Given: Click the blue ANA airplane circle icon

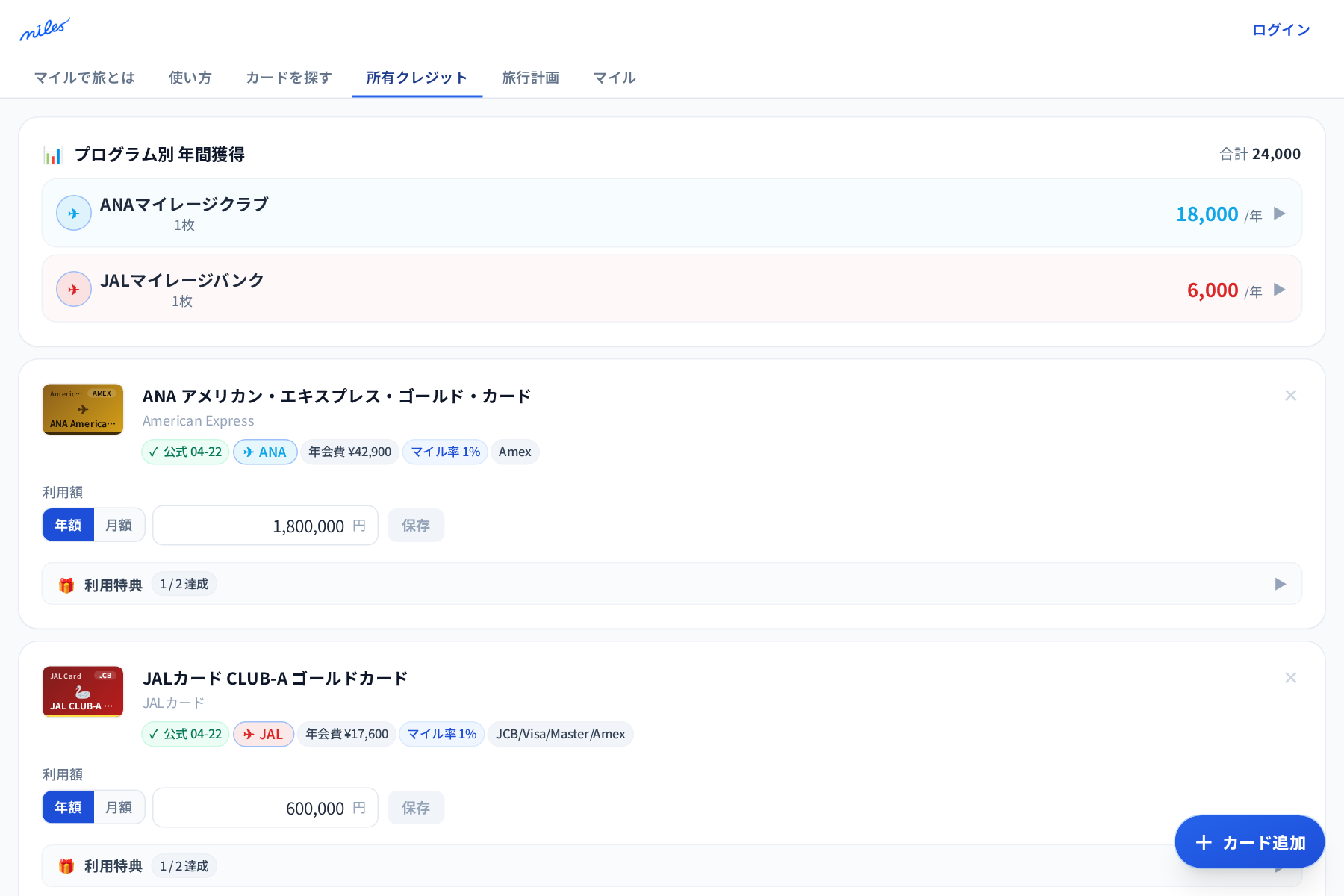Looking at the screenshot, I should 74,213.
